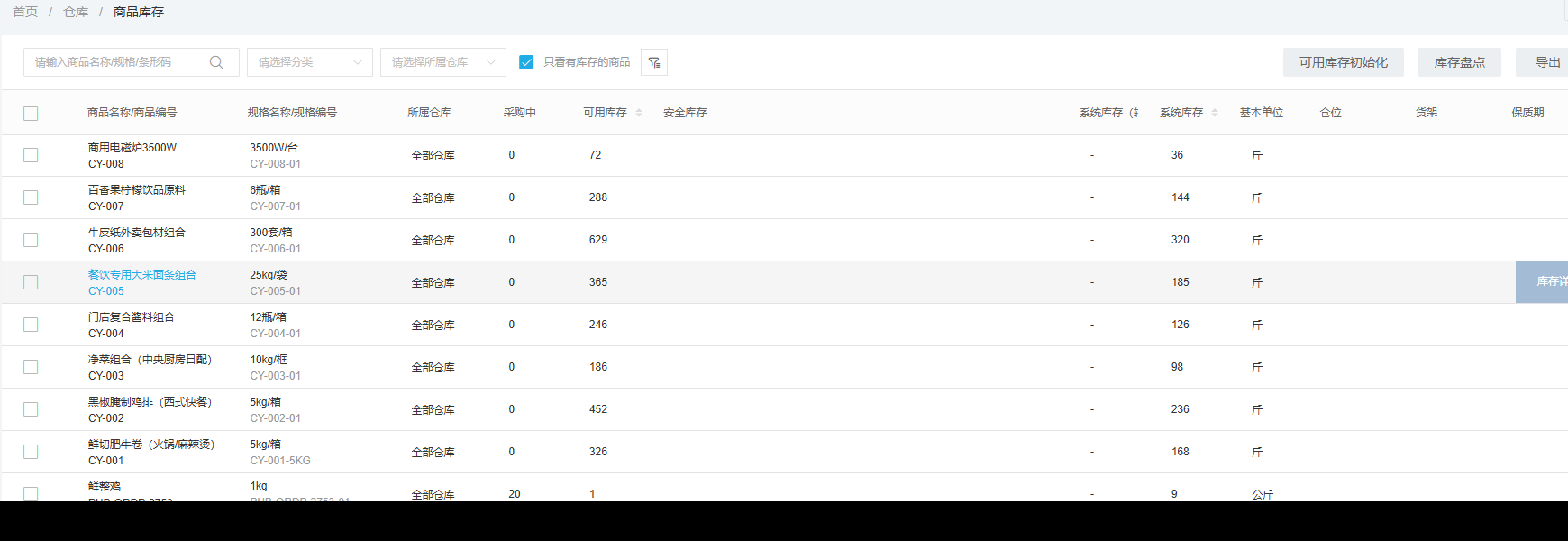Click 库存盘点 button

[x=1460, y=62]
